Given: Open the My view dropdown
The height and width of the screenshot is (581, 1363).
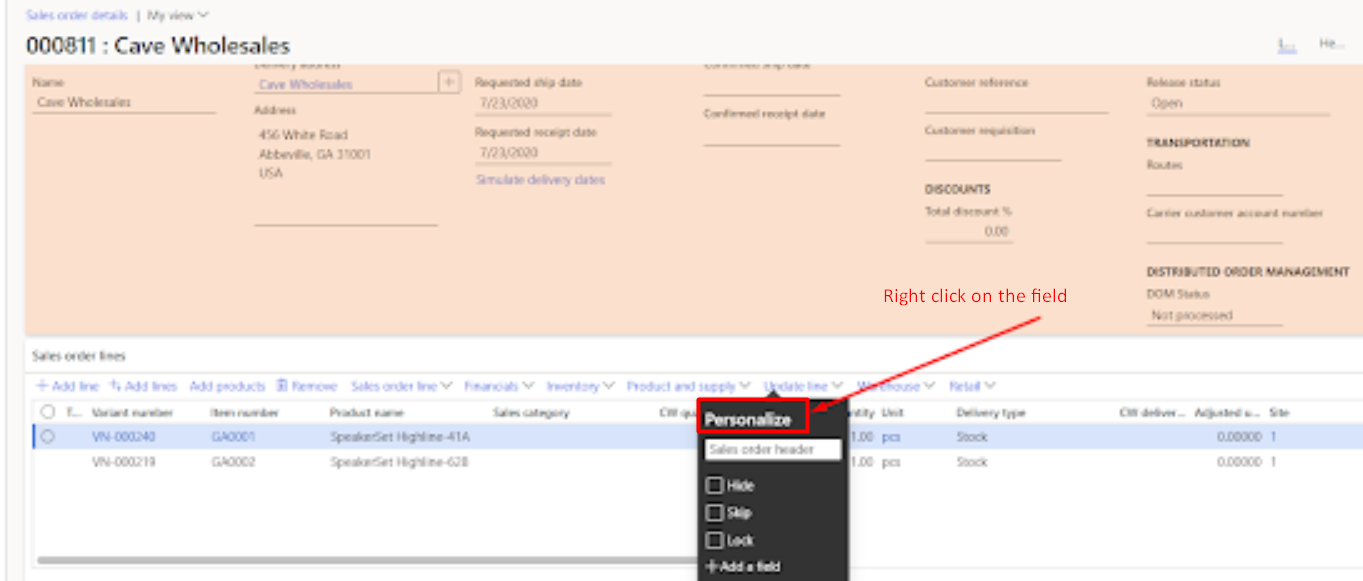Looking at the screenshot, I should pos(178,15).
